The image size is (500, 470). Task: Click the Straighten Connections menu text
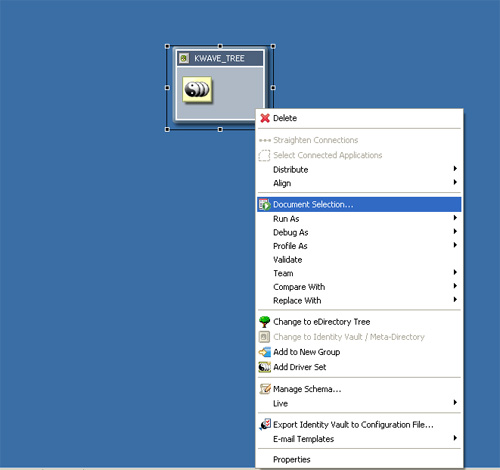pyautogui.click(x=316, y=140)
